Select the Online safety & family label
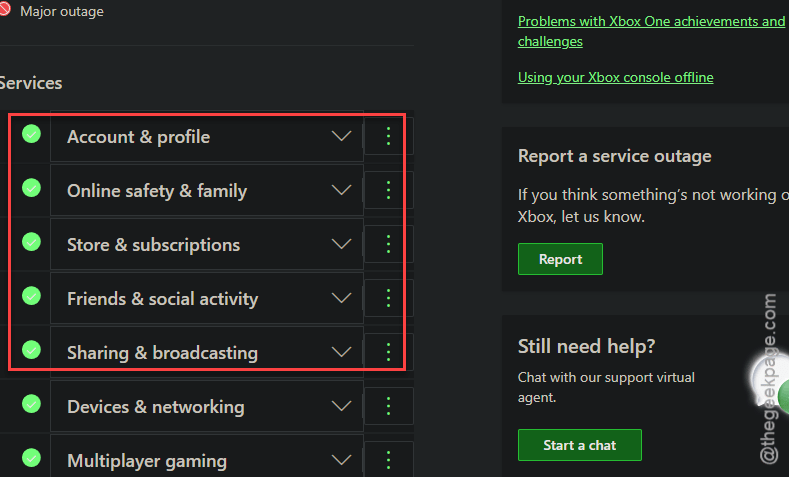The width and height of the screenshot is (789, 477). (157, 191)
